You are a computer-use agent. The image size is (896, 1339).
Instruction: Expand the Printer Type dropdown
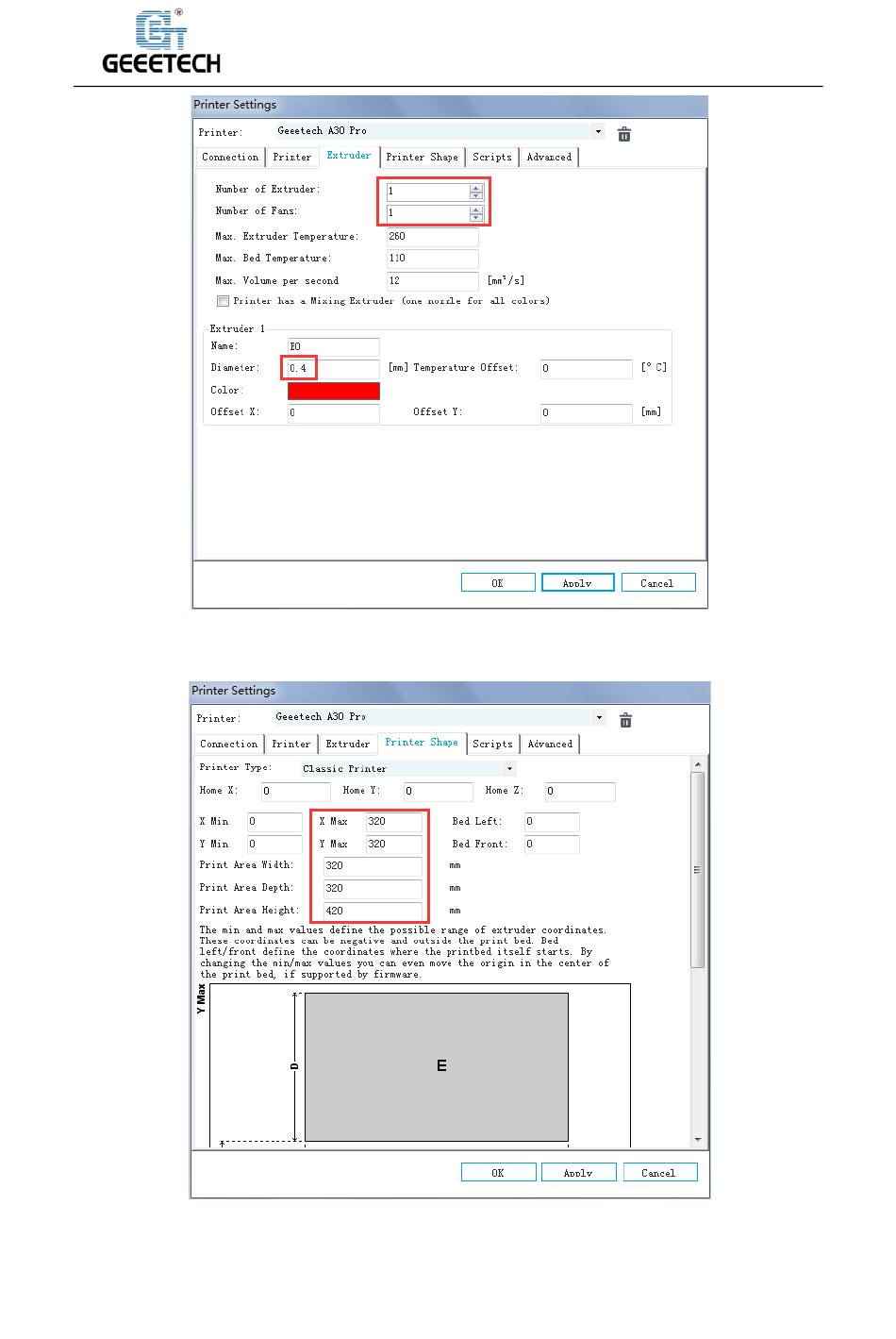[509, 768]
